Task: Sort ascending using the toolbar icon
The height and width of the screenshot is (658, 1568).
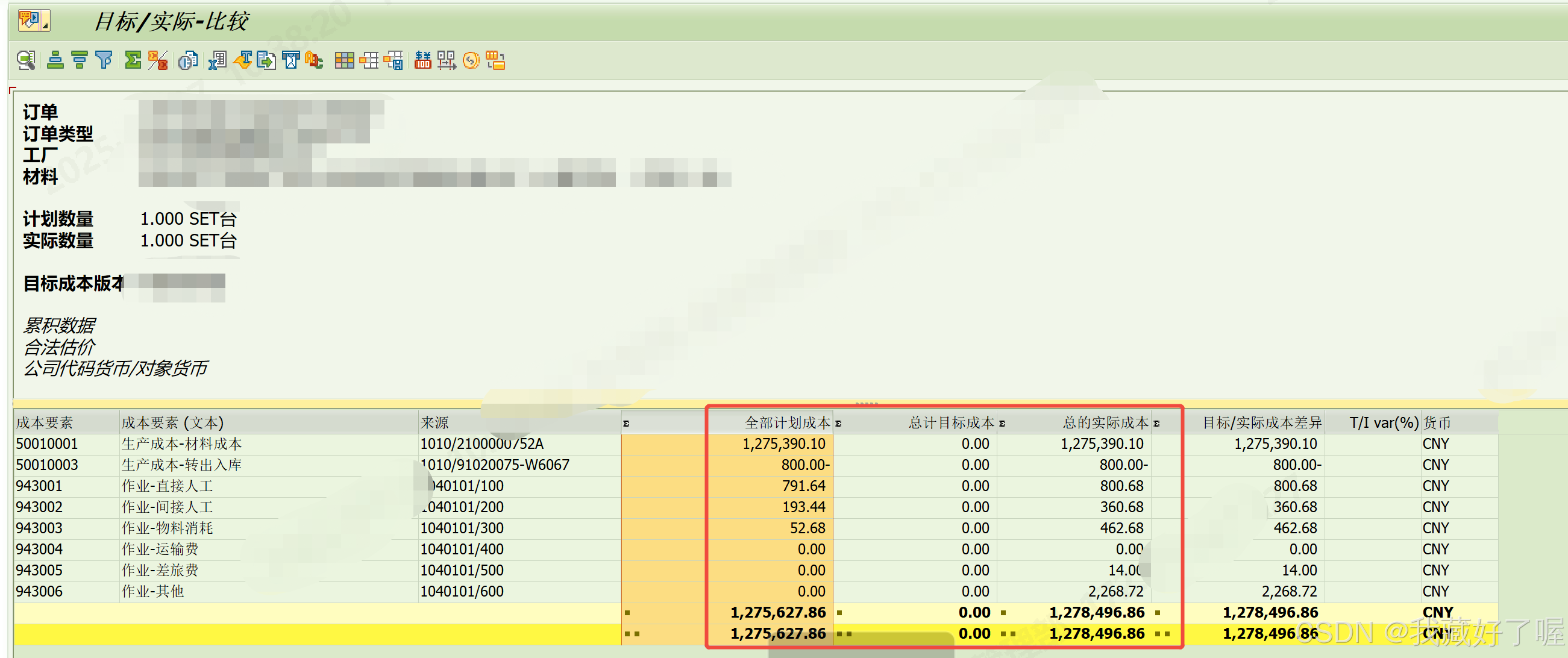Action: pos(55,60)
